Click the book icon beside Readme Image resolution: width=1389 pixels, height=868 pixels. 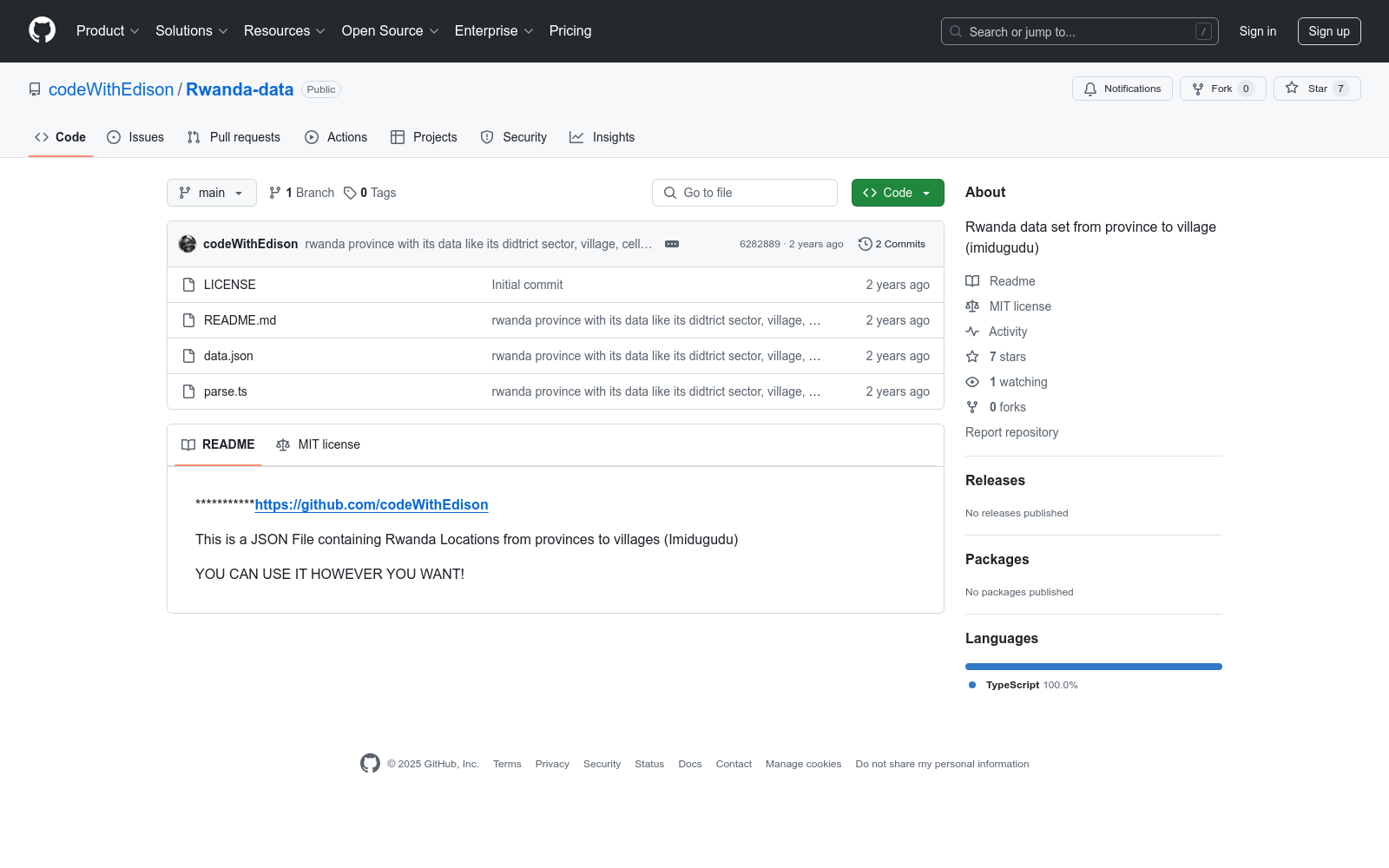[972, 281]
